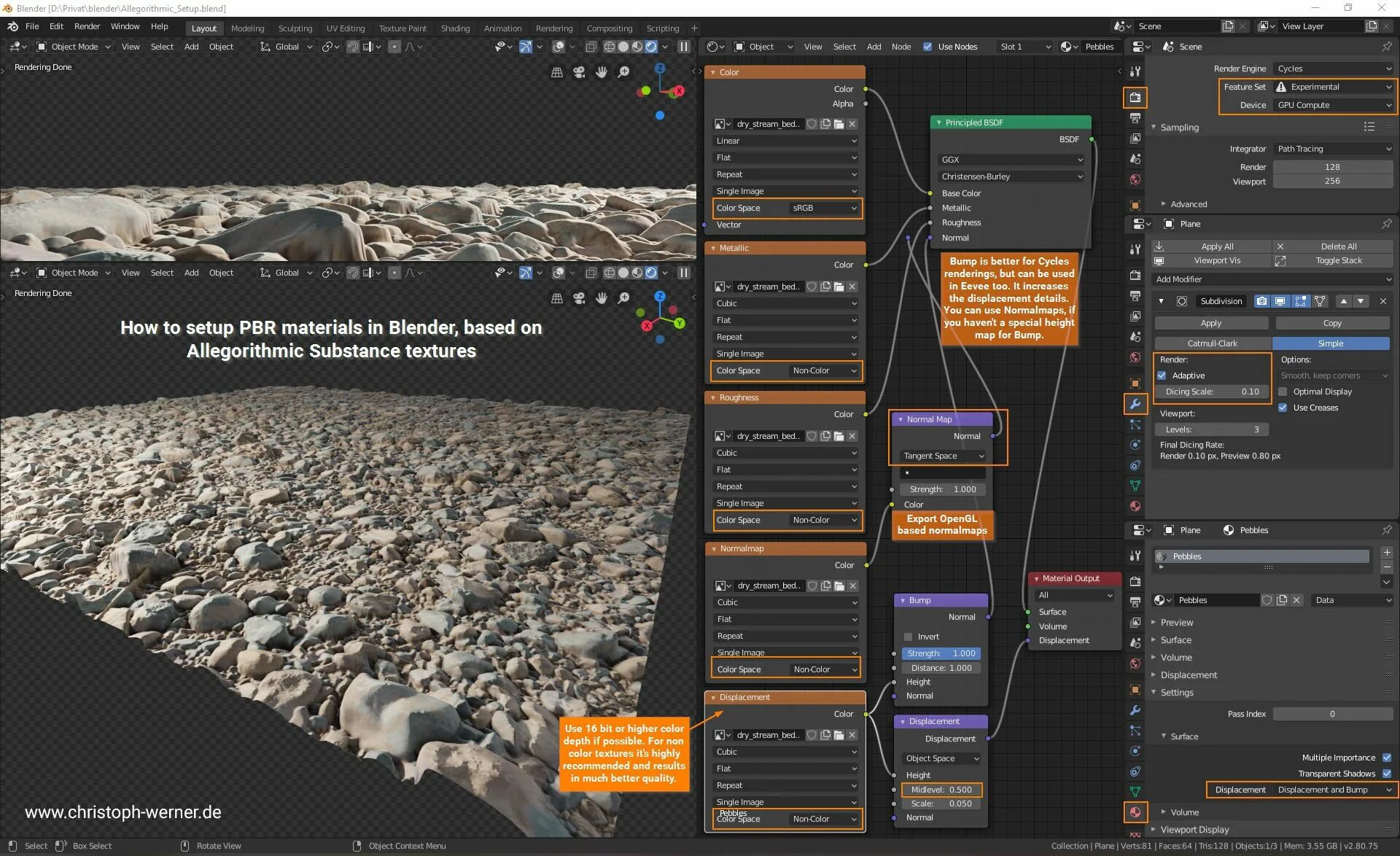Switch to the Shading workspace tab

coord(455,28)
